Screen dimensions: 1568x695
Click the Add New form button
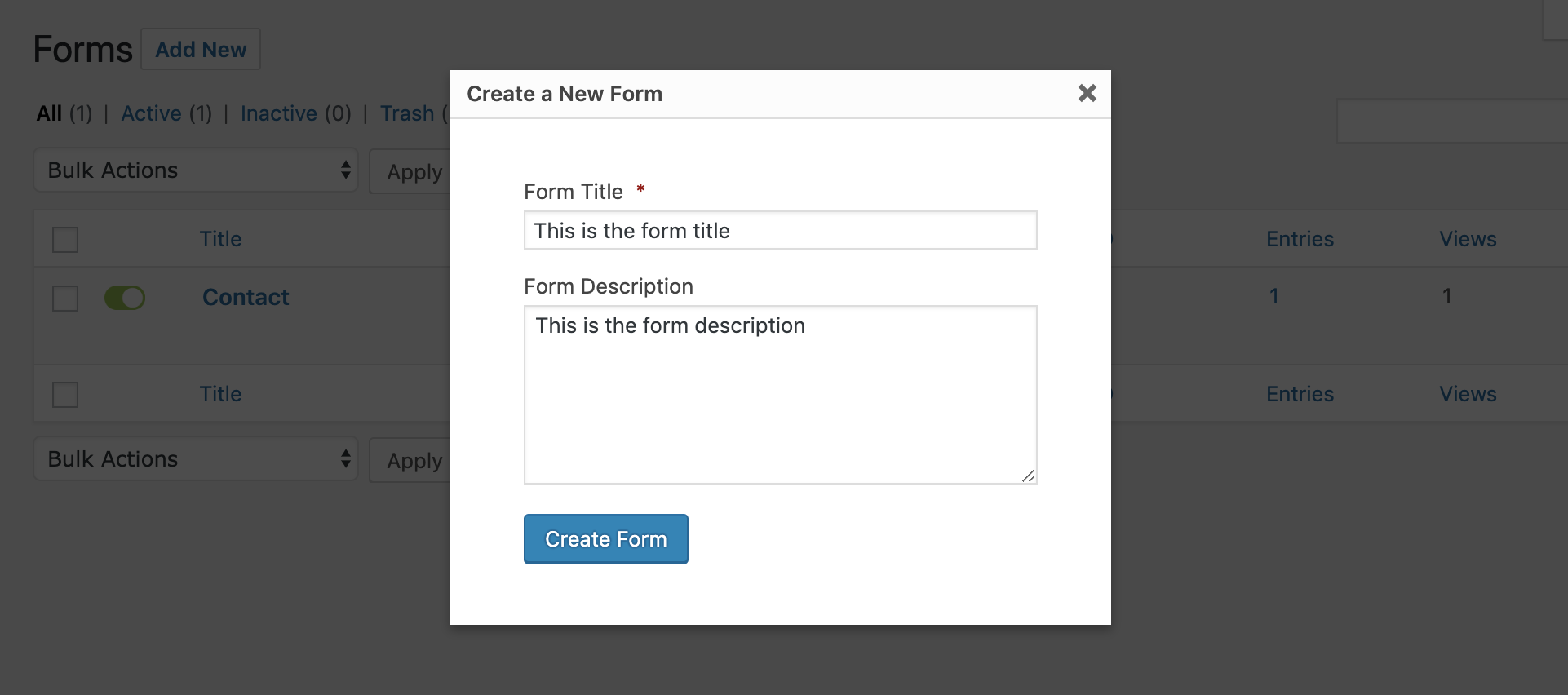[201, 50]
